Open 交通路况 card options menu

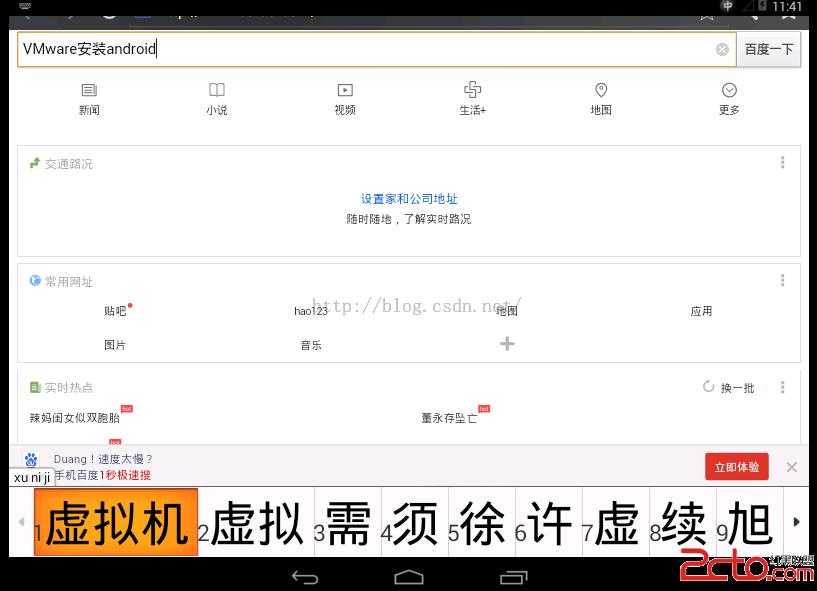pos(782,162)
